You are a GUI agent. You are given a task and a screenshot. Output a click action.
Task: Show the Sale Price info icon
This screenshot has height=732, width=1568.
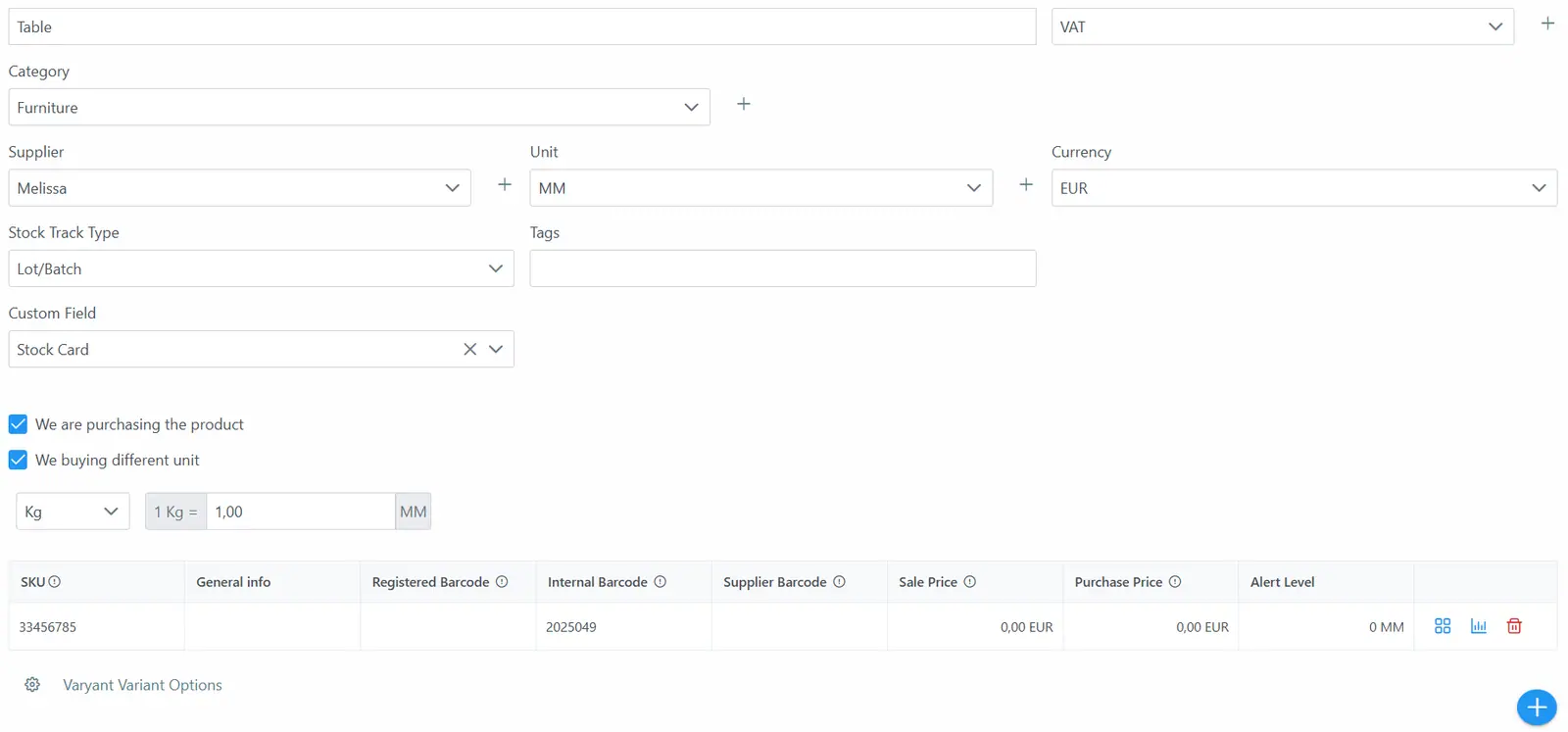(x=970, y=582)
